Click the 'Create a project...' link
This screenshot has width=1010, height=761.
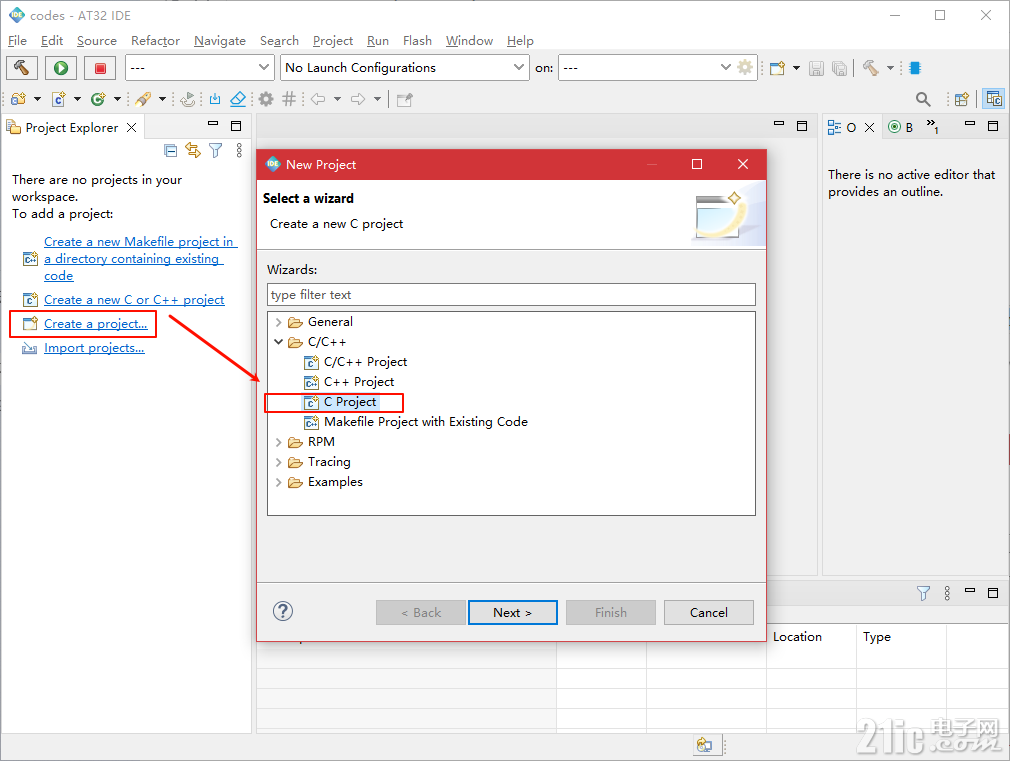[95, 323]
